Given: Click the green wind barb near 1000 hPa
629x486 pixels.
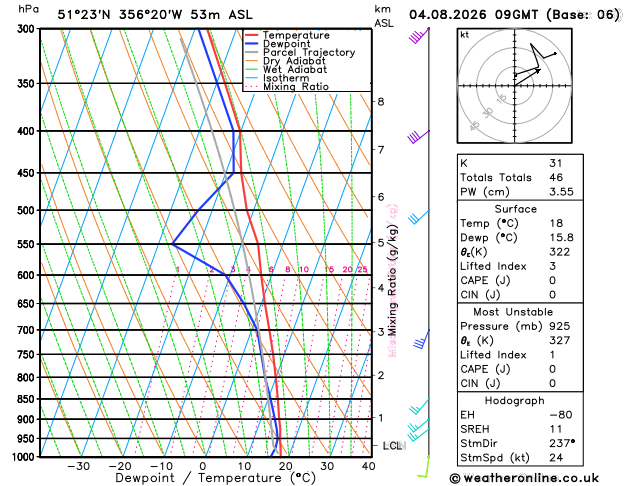Looking at the screenshot, I should click(423, 467).
